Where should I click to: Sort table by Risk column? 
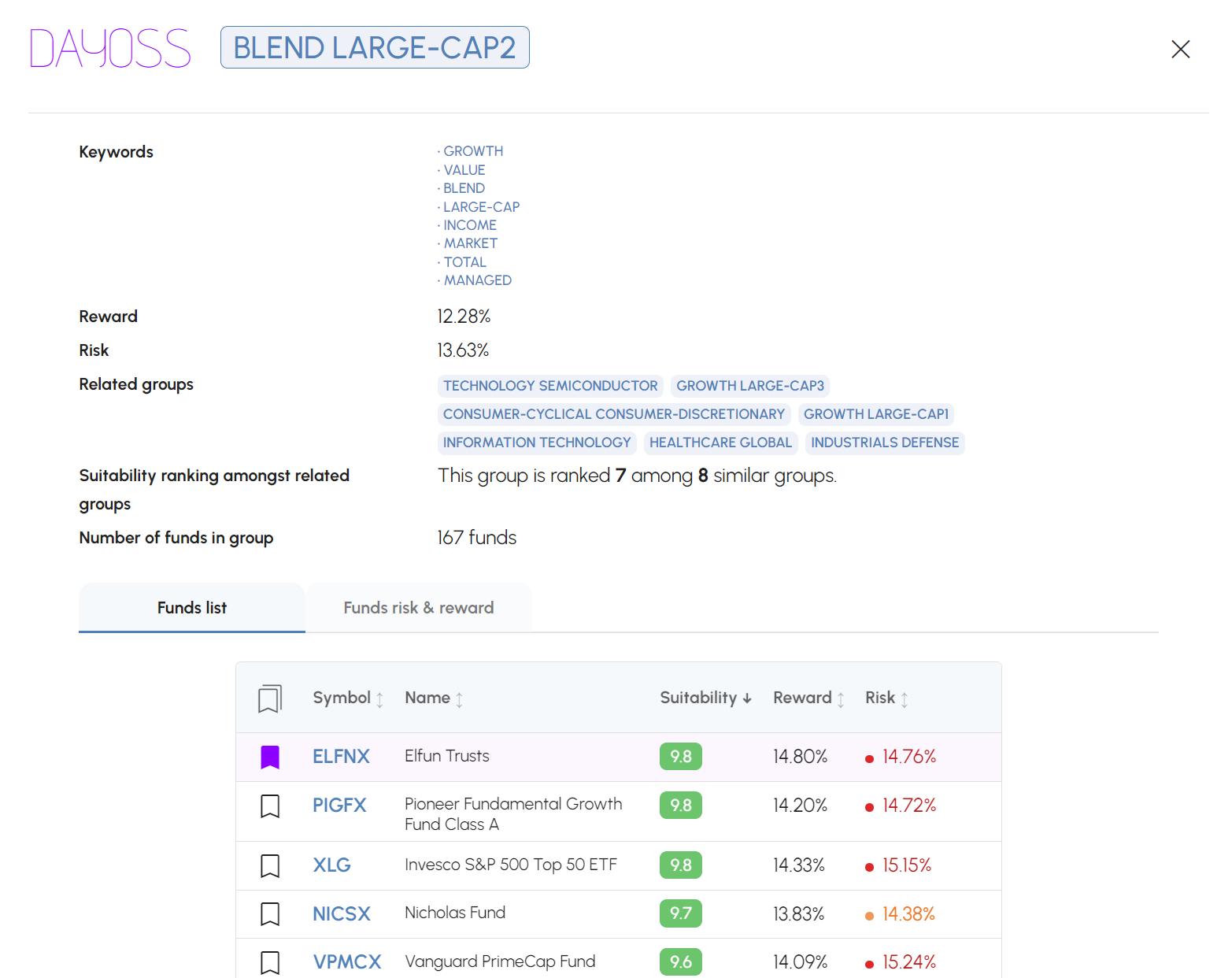pyautogui.click(x=886, y=698)
